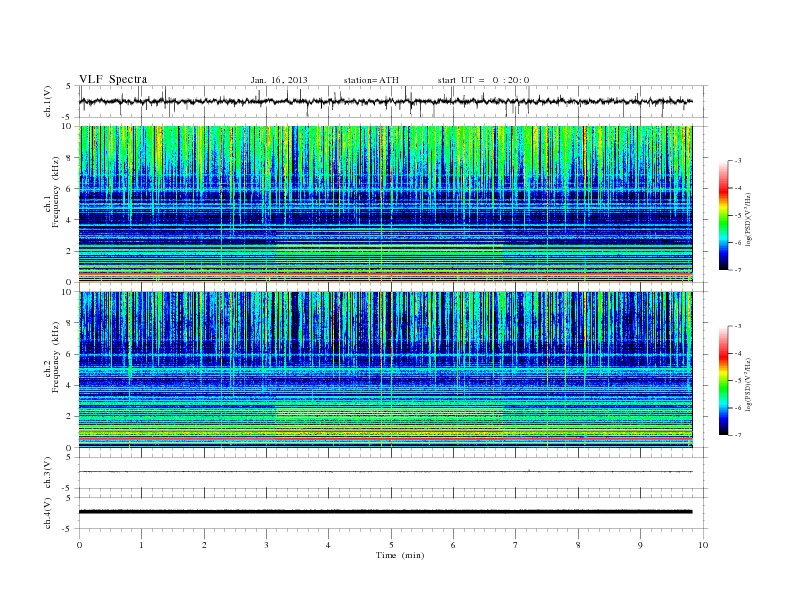Screen dimensions: 792x612
Task: Click the ch.2 spectrogram color bar
Action: [x=723, y=381]
